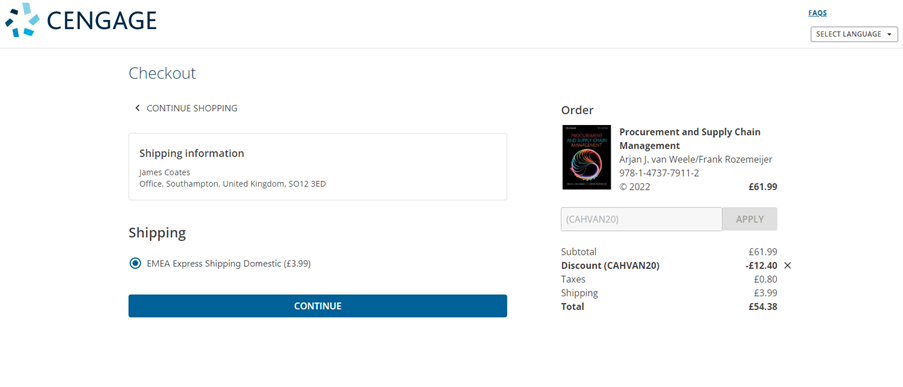Viewport: 903px width, 387px height.
Task: Click the Apply coupon button
Action: (749, 219)
